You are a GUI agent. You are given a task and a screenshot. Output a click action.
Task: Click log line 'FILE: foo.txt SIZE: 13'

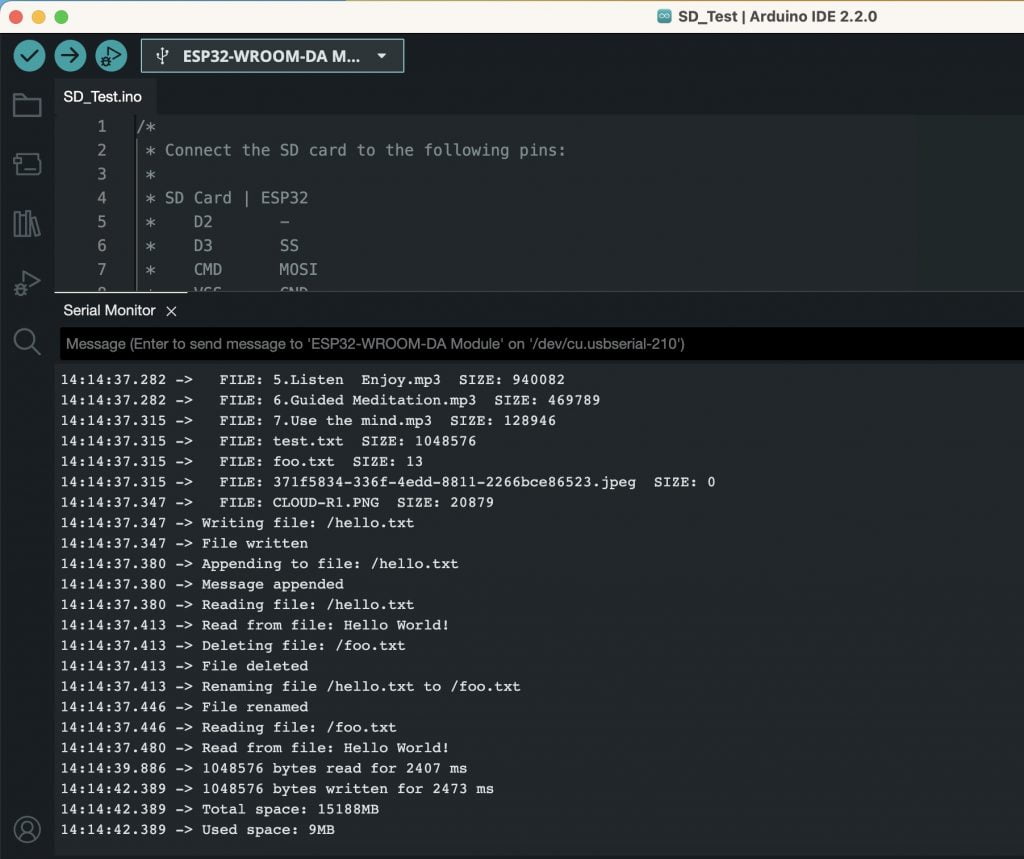click(242, 461)
